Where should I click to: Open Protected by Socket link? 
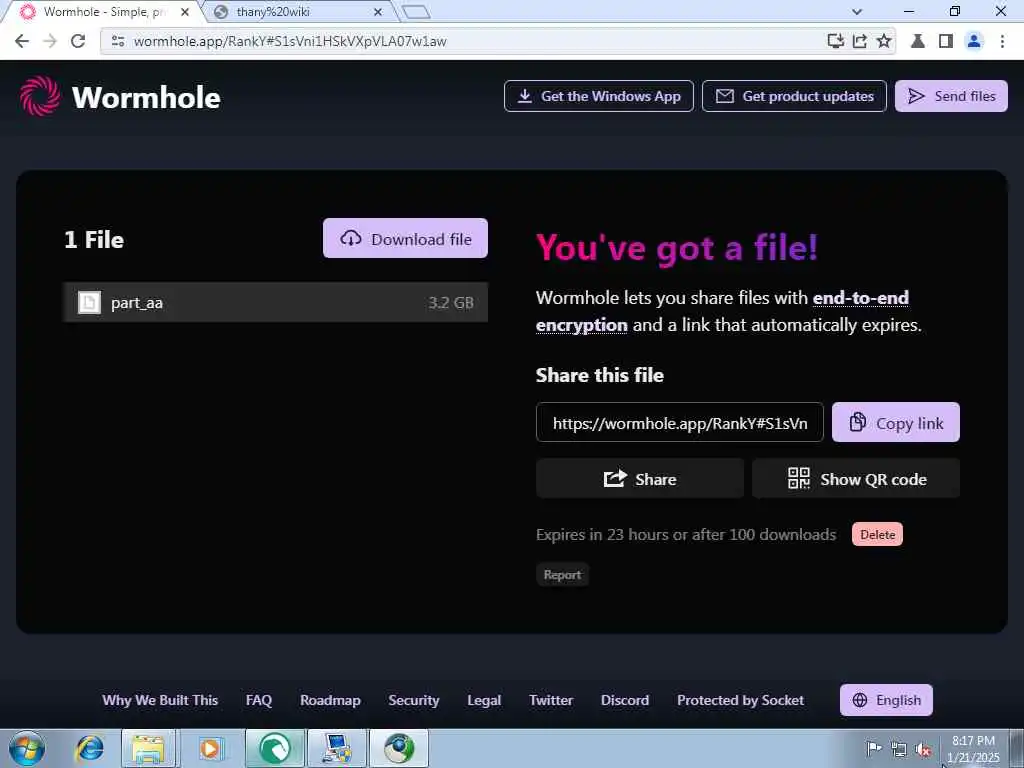[x=740, y=700]
